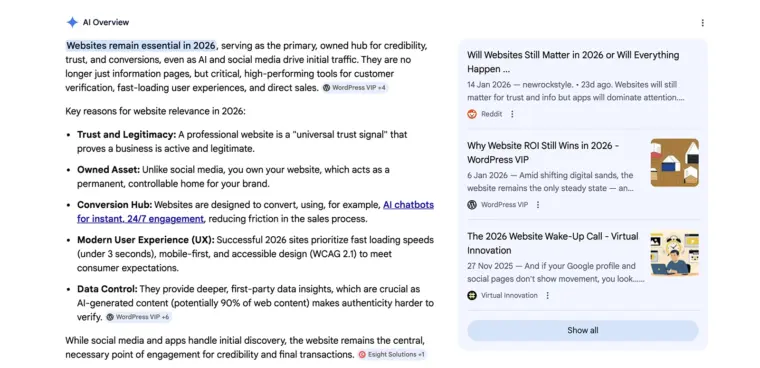Open the WordPress VIP +4 citation chip
This screenshot has width=760, height=368.
pyautogui.click(x=355, y=88)
